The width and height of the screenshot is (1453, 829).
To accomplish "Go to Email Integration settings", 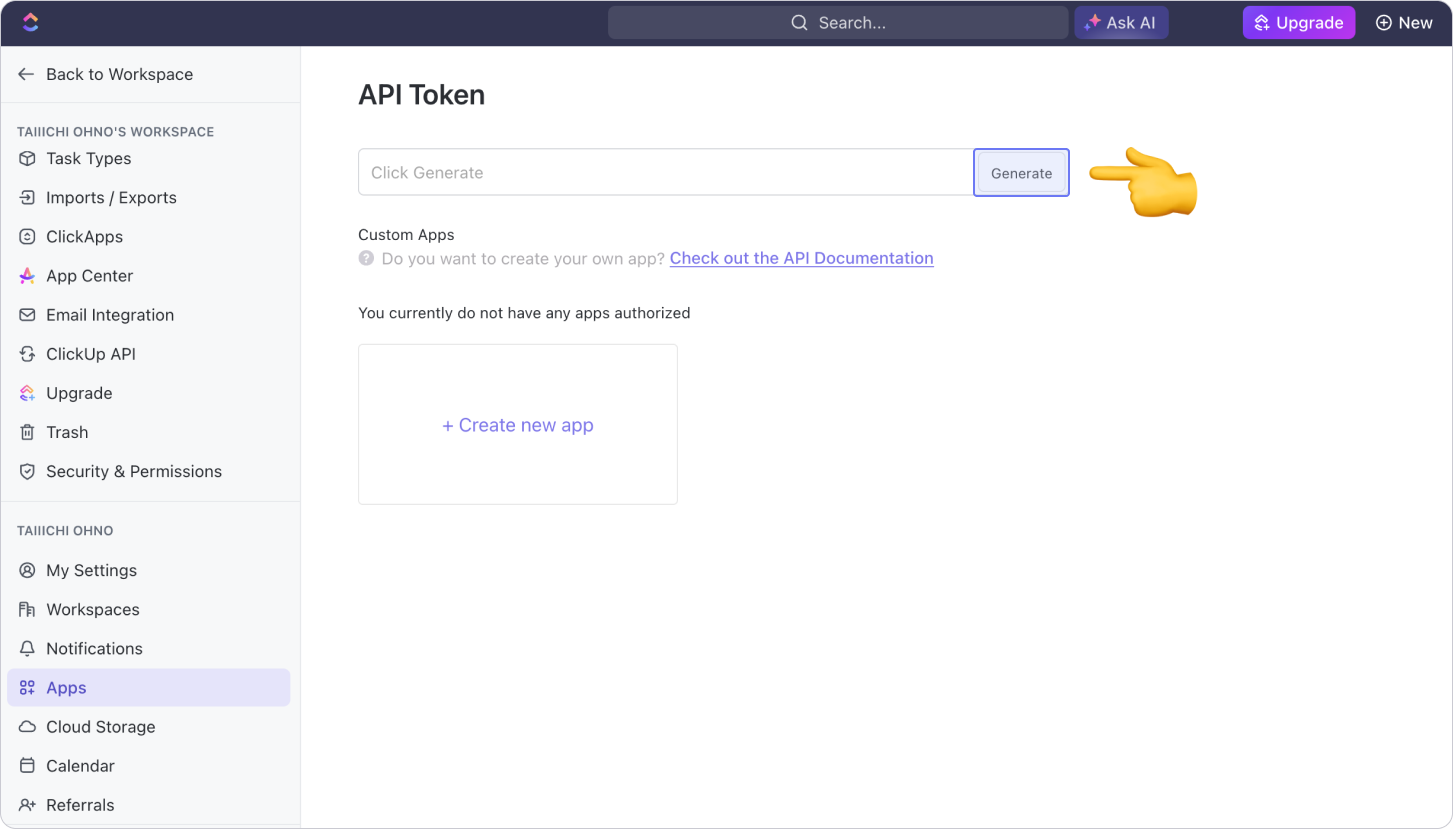I will pyautogui.click(x=110, y=315).
